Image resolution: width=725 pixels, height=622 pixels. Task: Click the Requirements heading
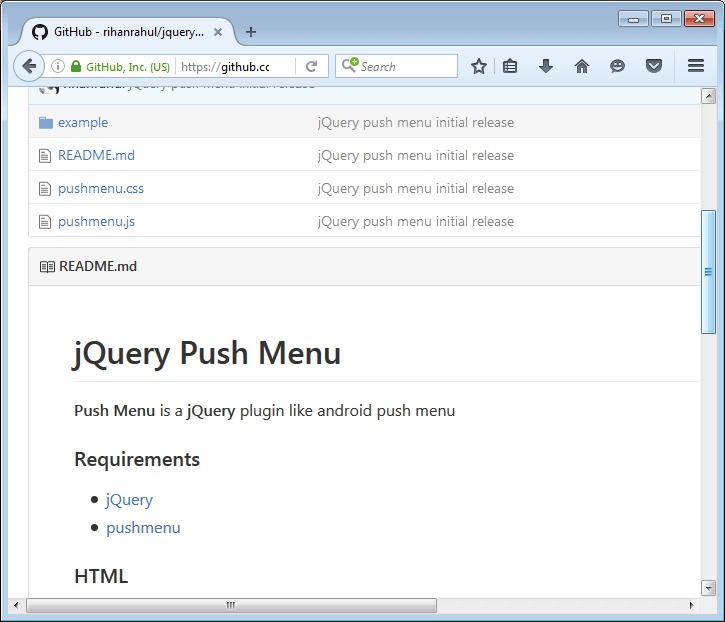(x=137, y=459)
